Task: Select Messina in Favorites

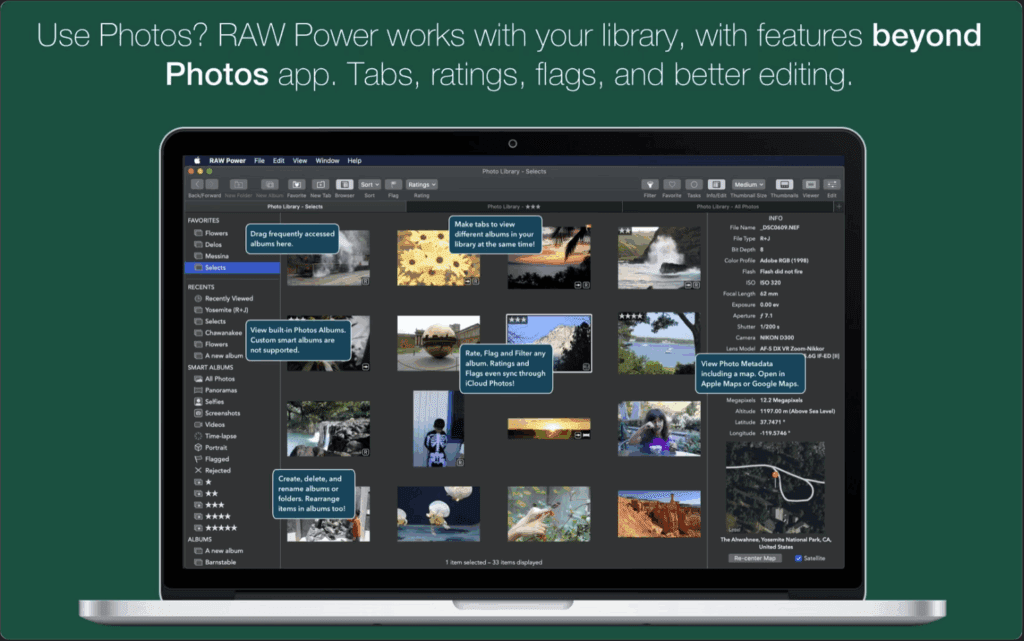Action: pyautogui.click(x=211, y=257)
